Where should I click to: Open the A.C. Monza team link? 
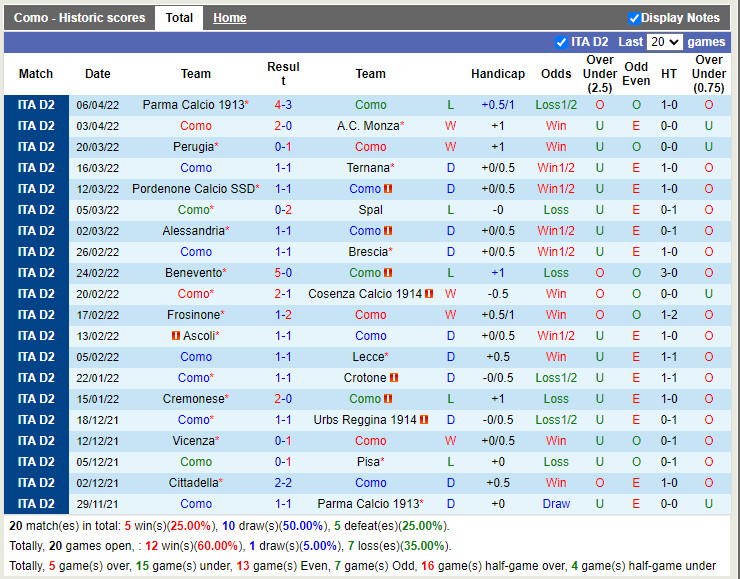pyautogui.click(x=368, y=126)
